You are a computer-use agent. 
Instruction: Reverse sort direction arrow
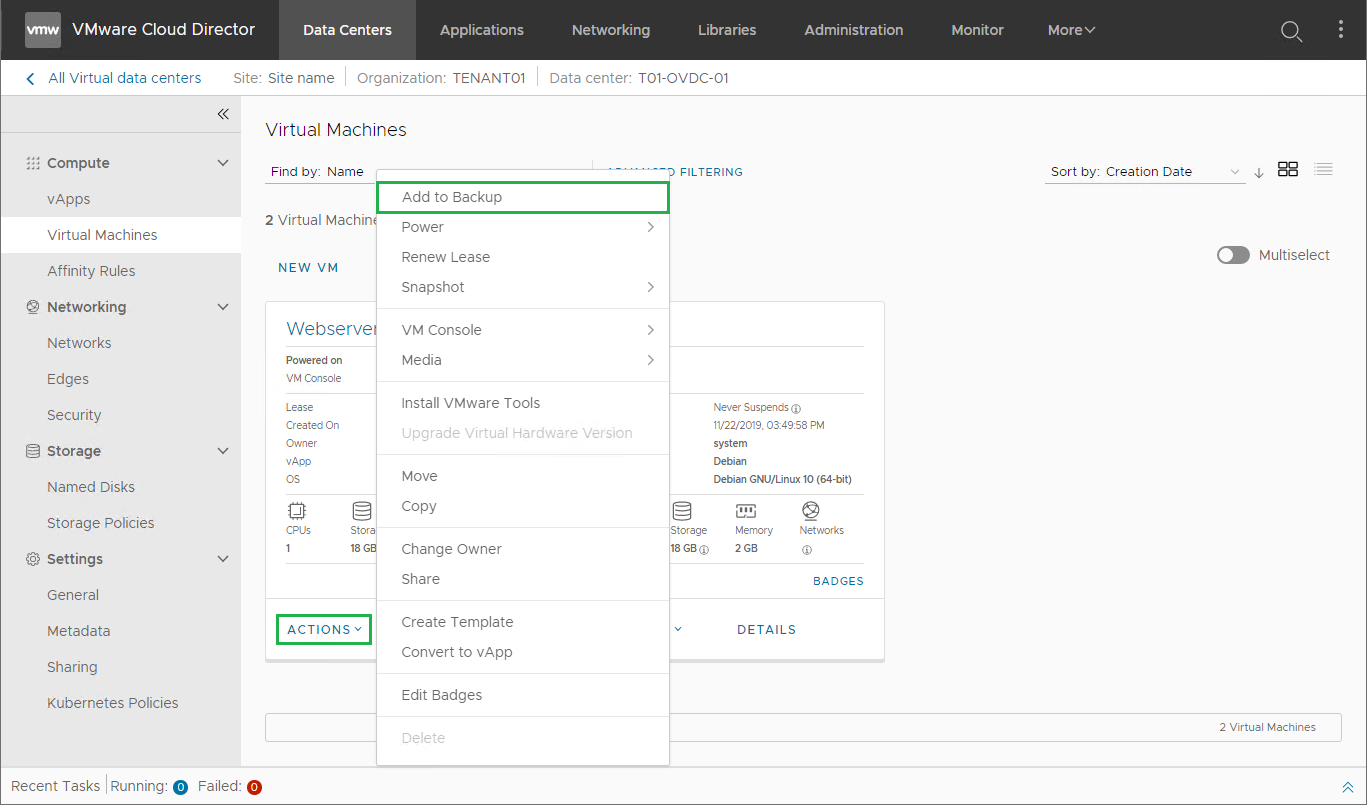(x=1259, y=172)
